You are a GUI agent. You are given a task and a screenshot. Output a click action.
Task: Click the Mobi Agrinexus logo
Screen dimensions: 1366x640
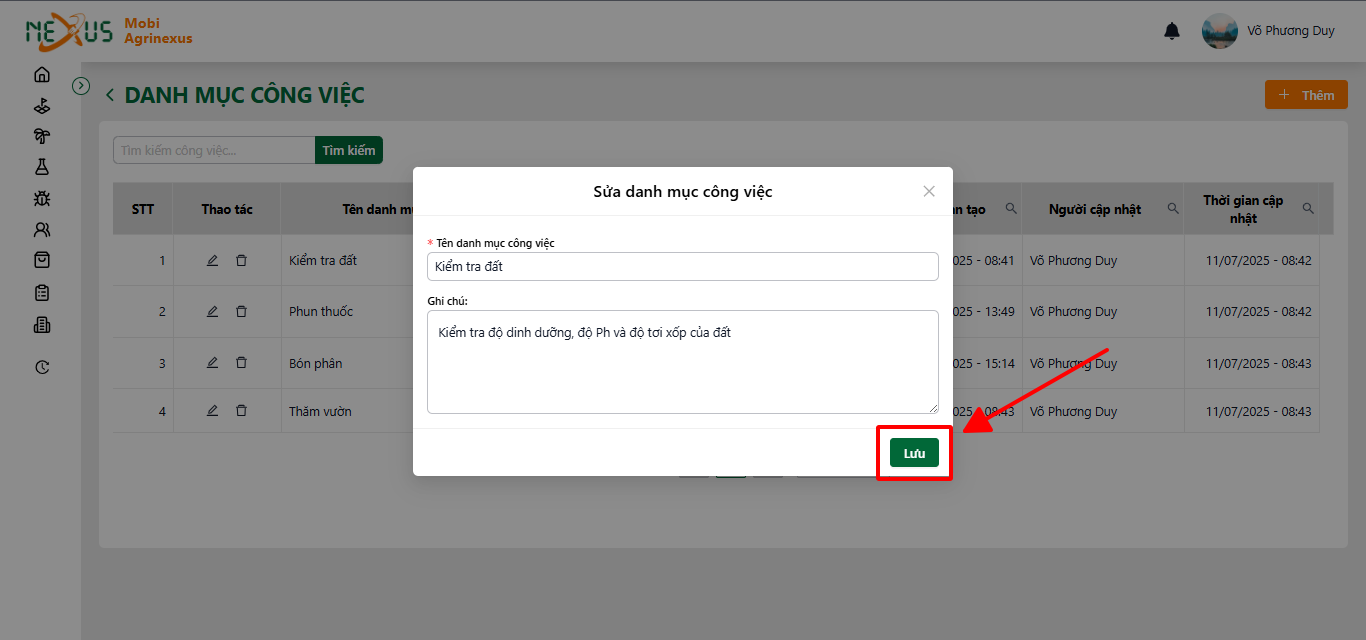tap(109, 31)
